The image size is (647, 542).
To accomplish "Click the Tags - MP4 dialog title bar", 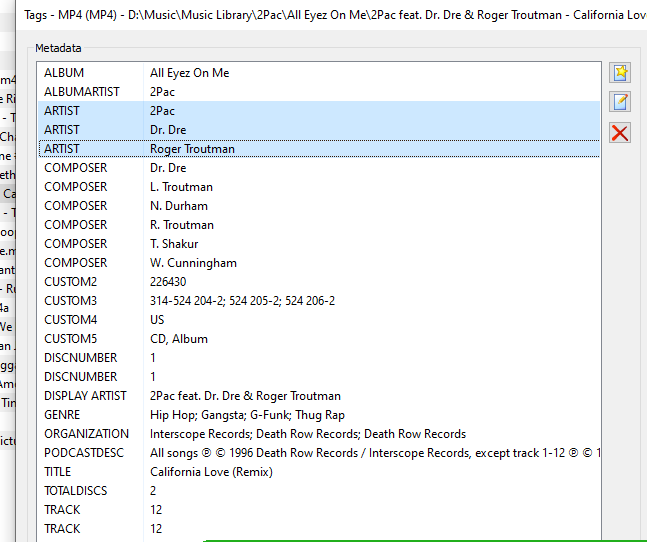I will click(331, 15).
